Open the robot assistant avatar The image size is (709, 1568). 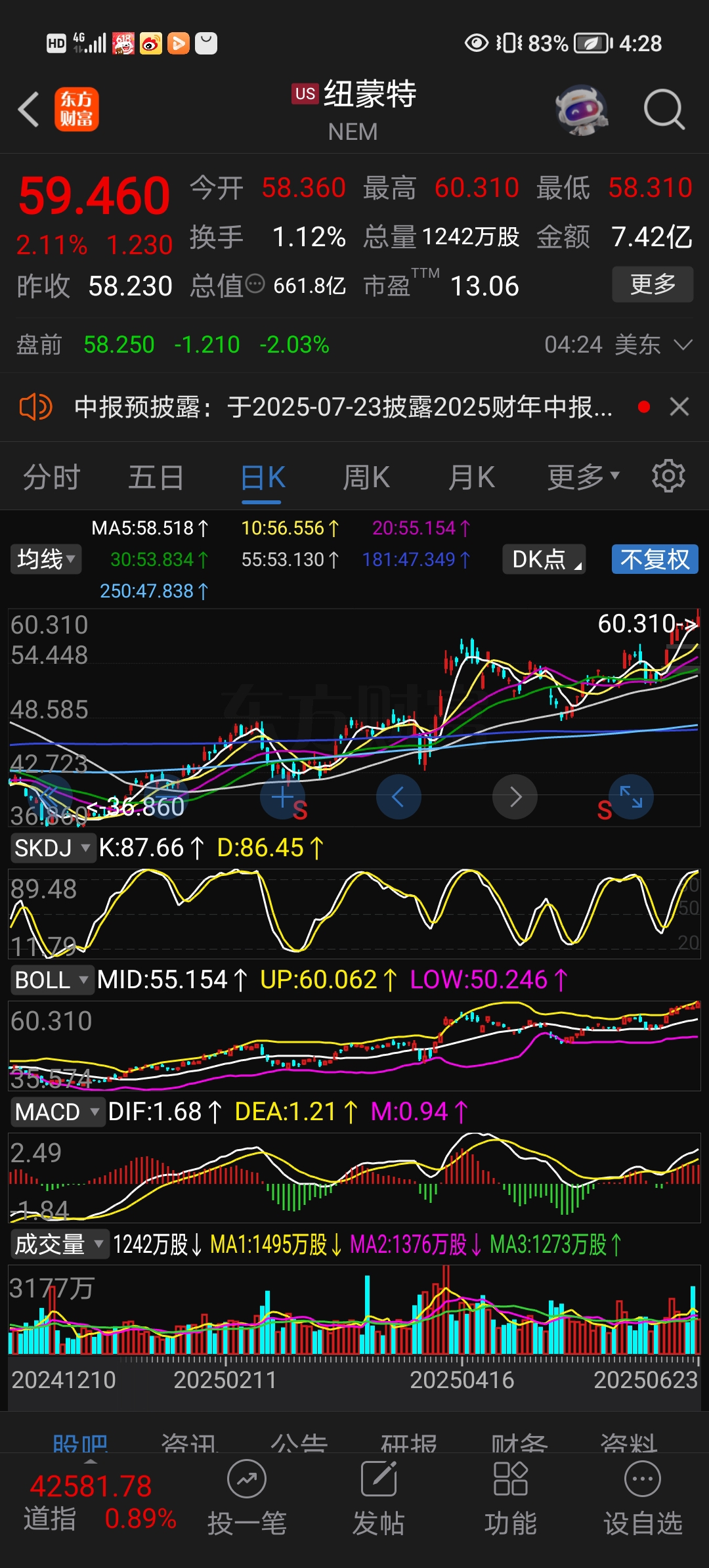(581, 110)
